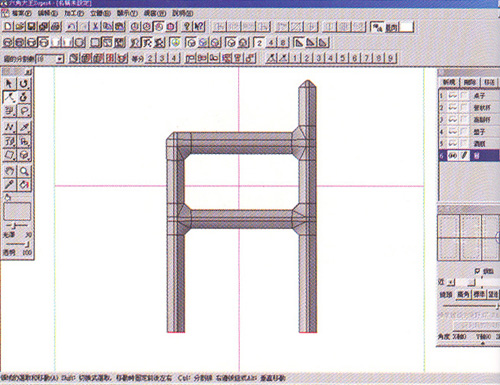500x385 pixels.
Task: Select the rotate tool in toolbox
Action: 24,83
